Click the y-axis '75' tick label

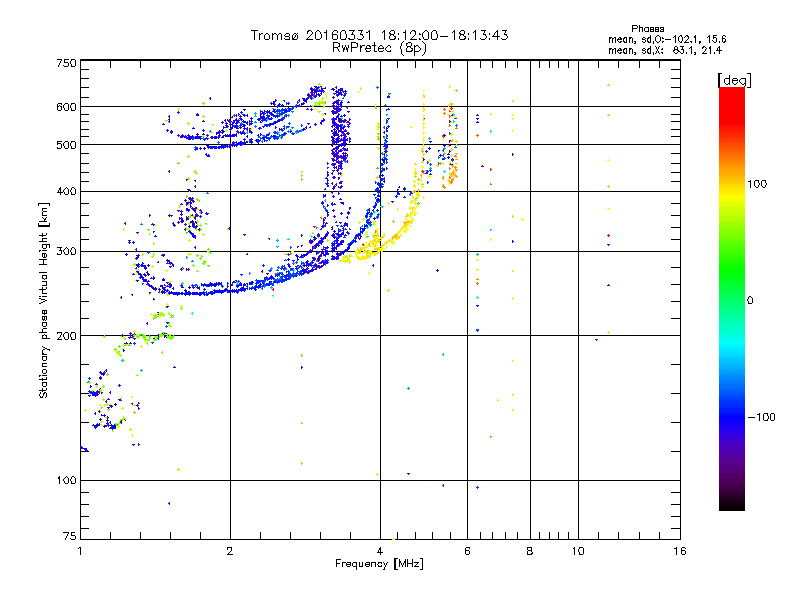coord(70,536)
